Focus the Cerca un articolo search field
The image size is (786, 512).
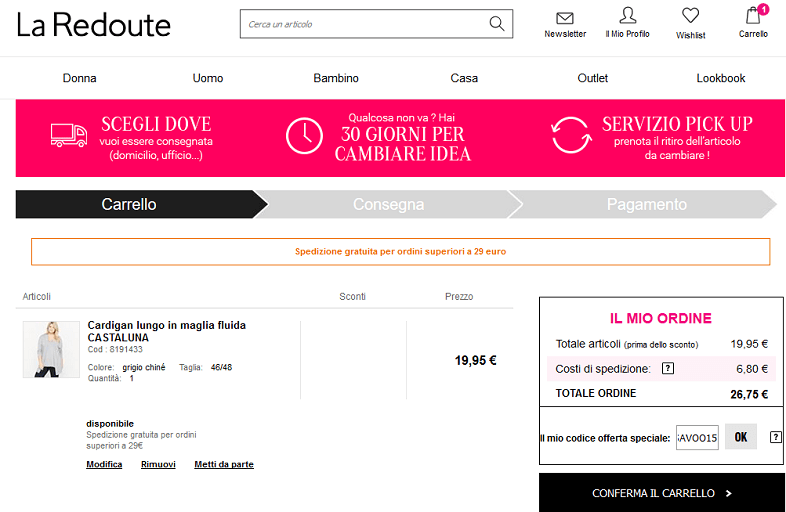376,24
